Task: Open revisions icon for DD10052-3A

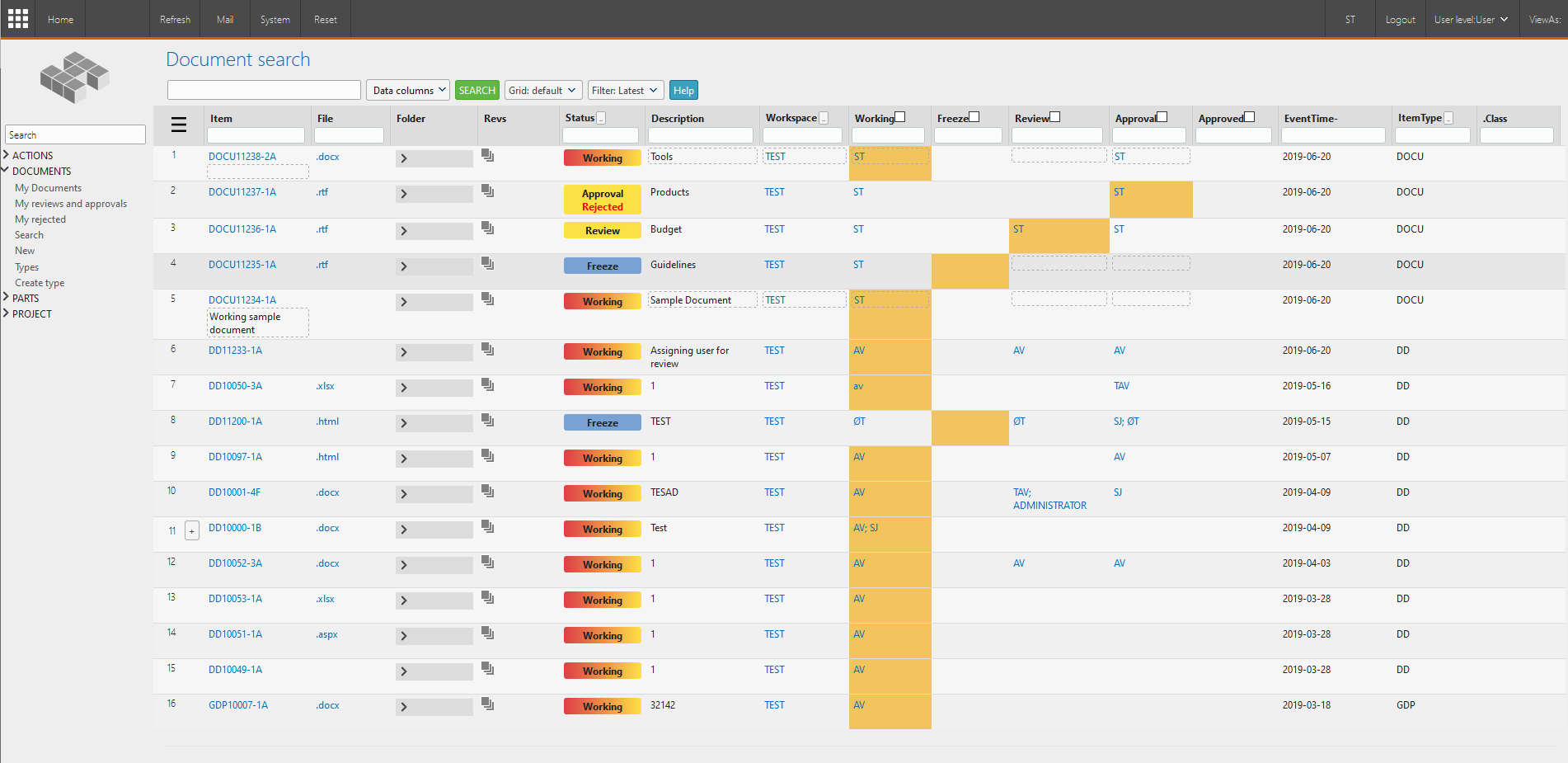Action: (488, 562)
